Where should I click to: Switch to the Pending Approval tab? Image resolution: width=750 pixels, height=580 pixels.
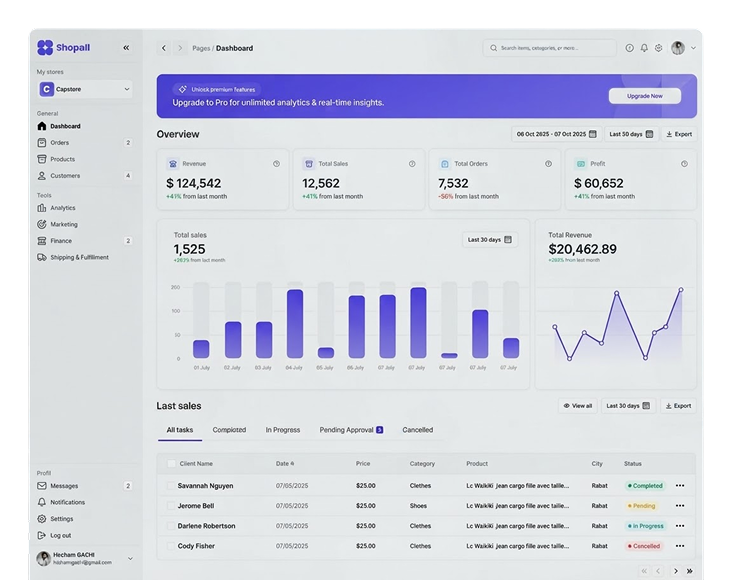(351, 430)
